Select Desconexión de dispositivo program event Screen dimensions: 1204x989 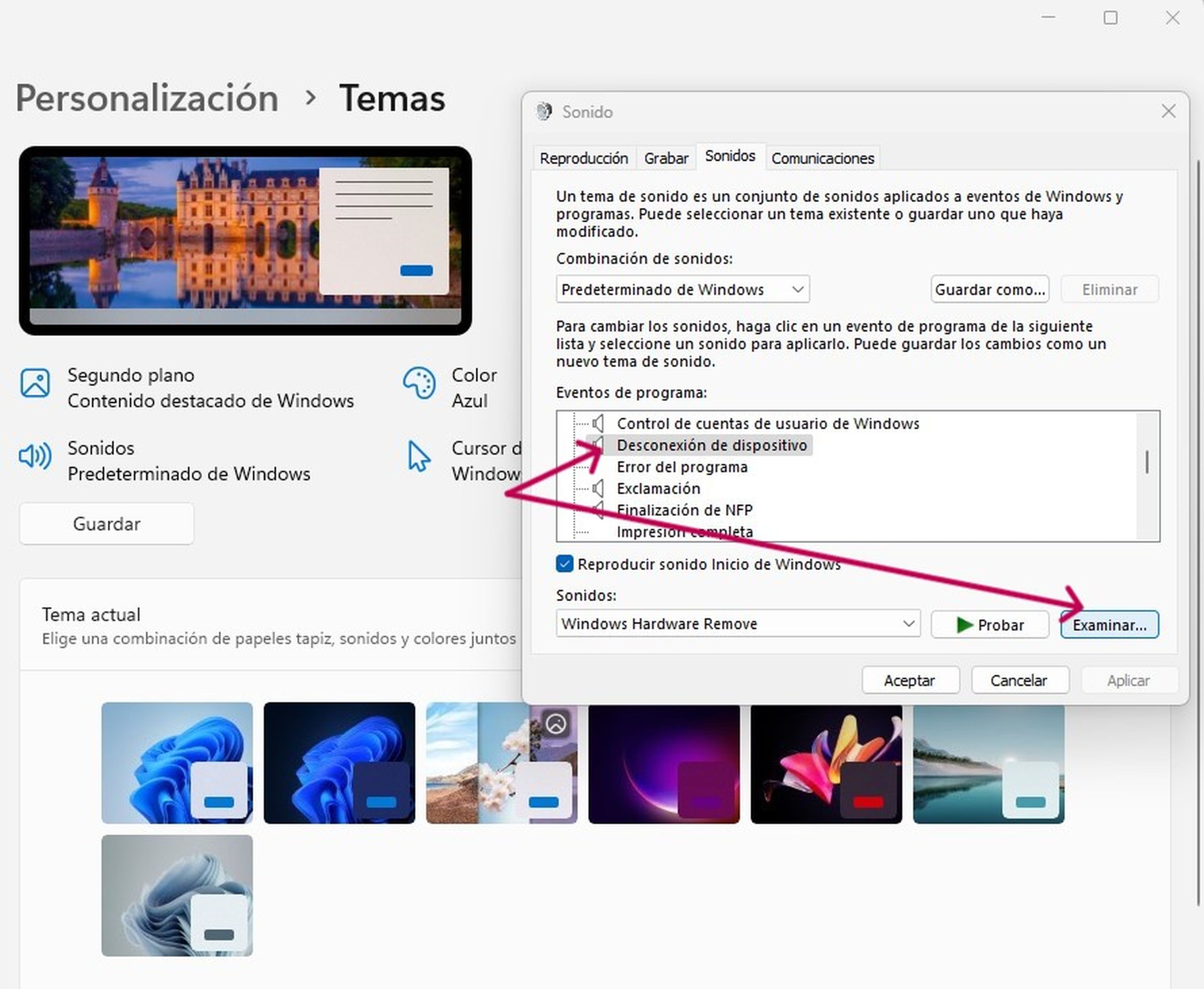714,444
